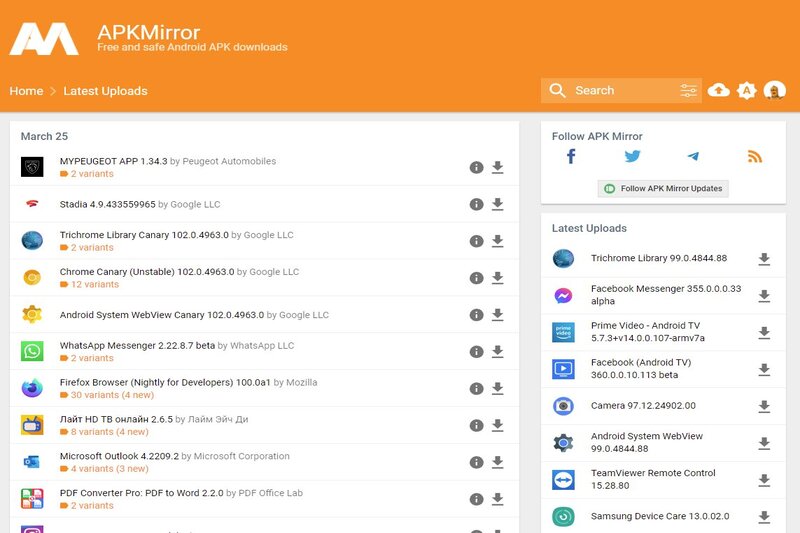This screenshot has height=533, width=800.
Task: Select Latest Uploads breadcrumb
Action: point(105,91)
